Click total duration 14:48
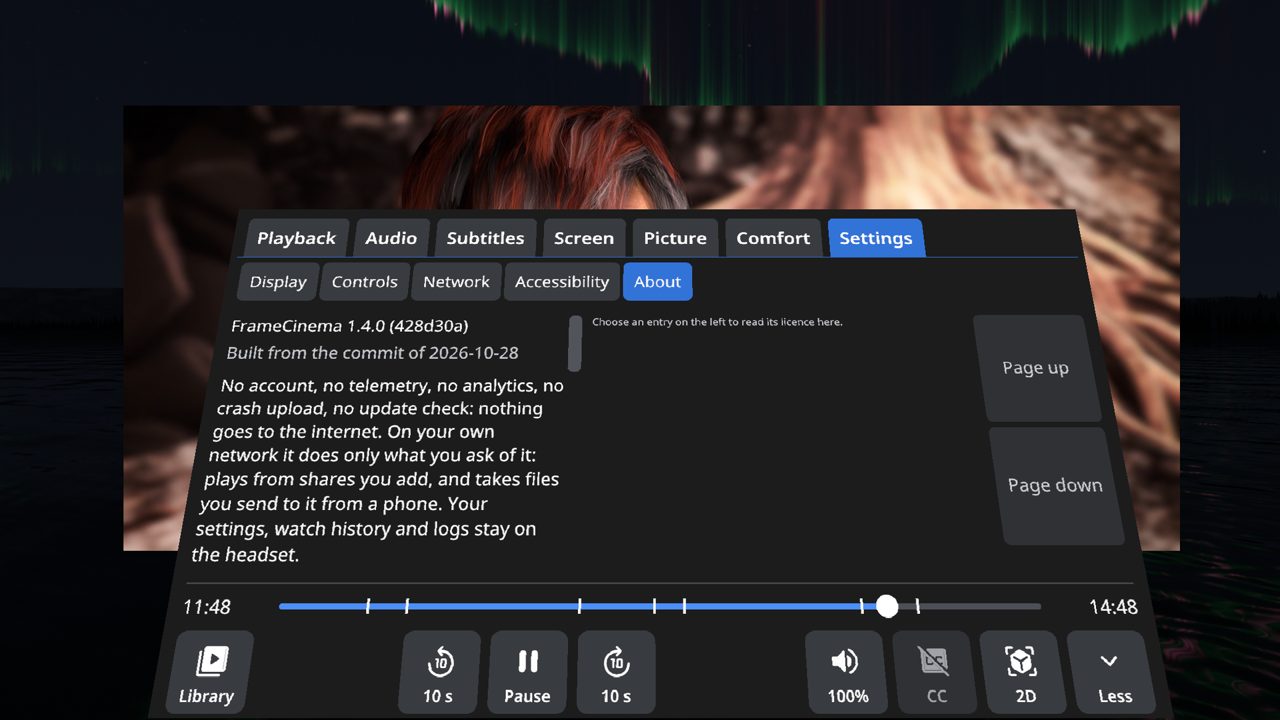This screenshot has width=1280, height=720. pyautogui.click(x=1113, y=607)
